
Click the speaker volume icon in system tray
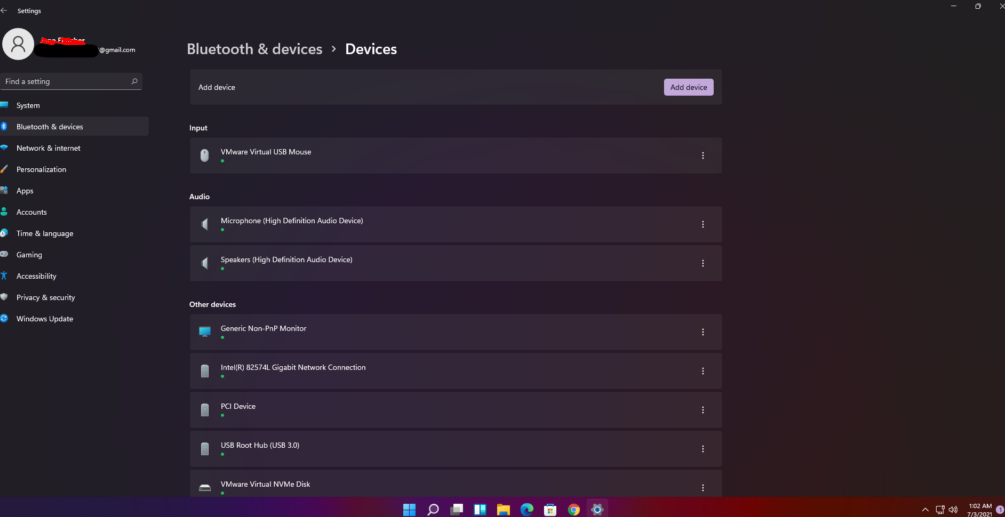point(952,509)
